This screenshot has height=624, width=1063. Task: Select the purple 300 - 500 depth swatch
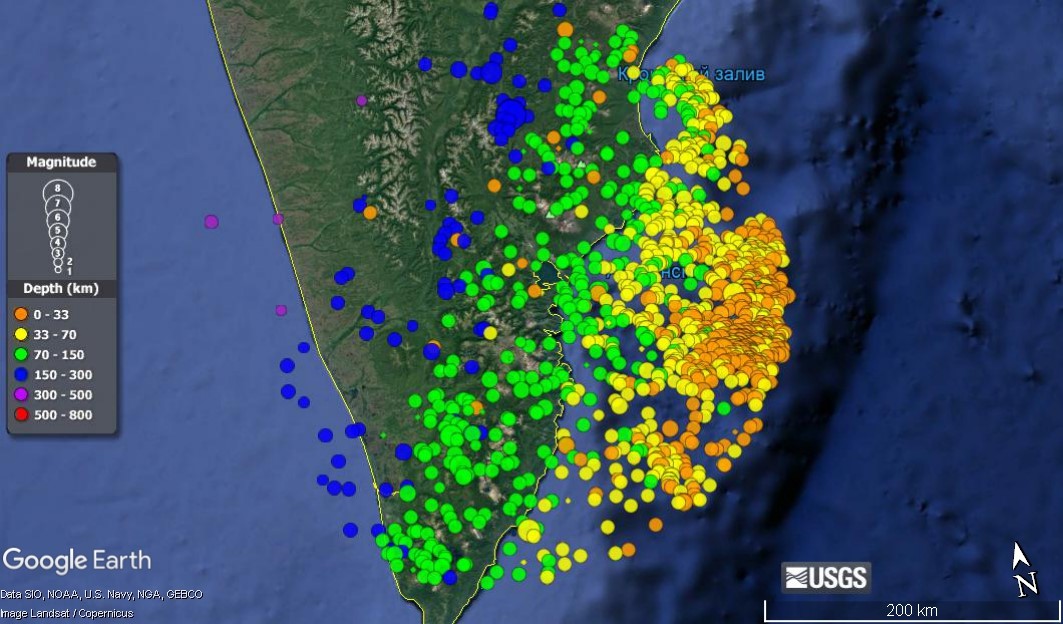21,394
